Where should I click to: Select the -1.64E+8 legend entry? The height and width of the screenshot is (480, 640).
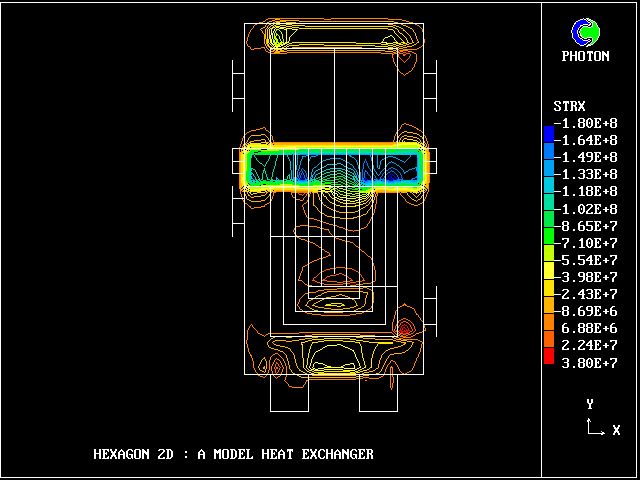pyautogui.click(x=588, y=140)
